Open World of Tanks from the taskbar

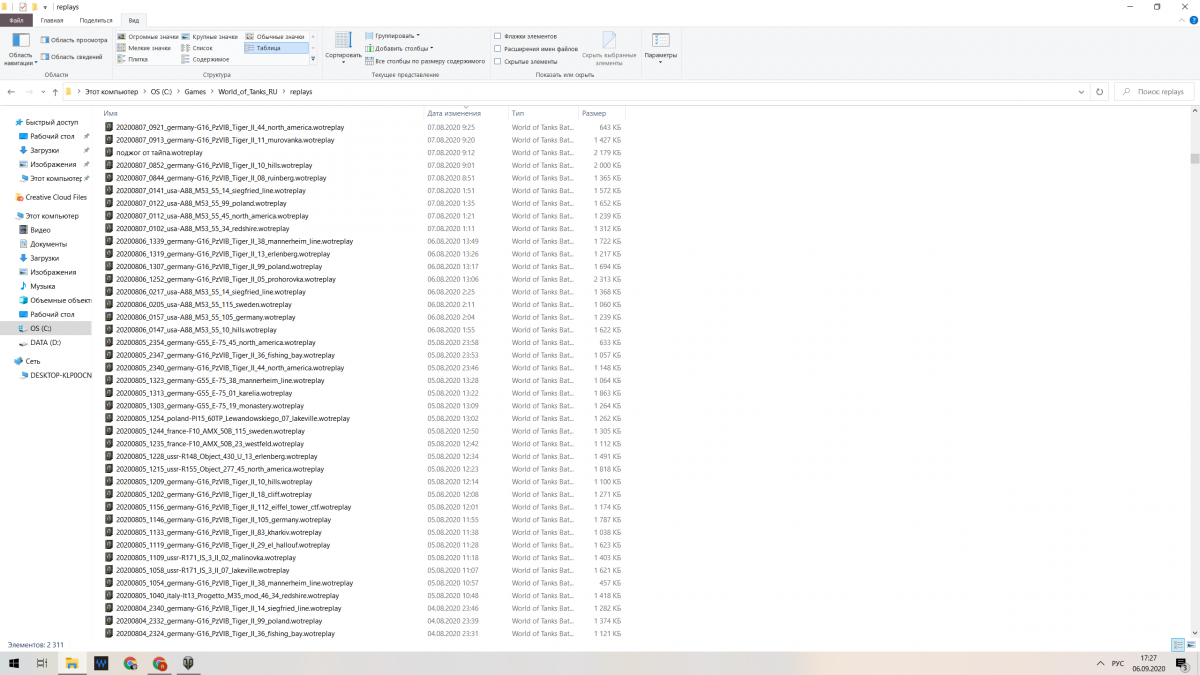[187, 663]
